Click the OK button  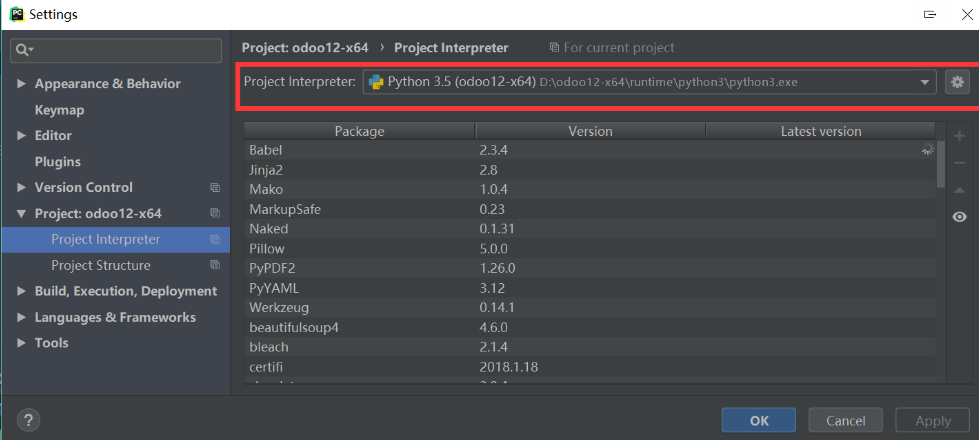click(759, 421)
